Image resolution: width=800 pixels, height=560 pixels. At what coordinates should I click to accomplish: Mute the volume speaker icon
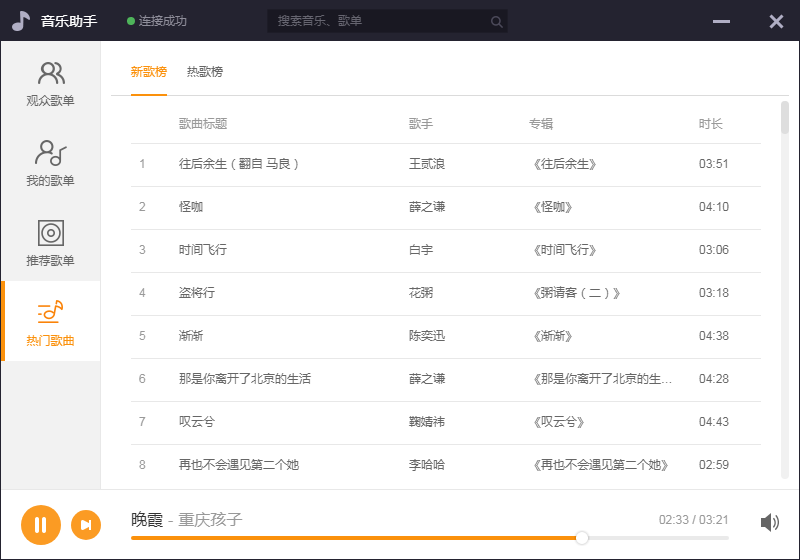tap(769, 522)
